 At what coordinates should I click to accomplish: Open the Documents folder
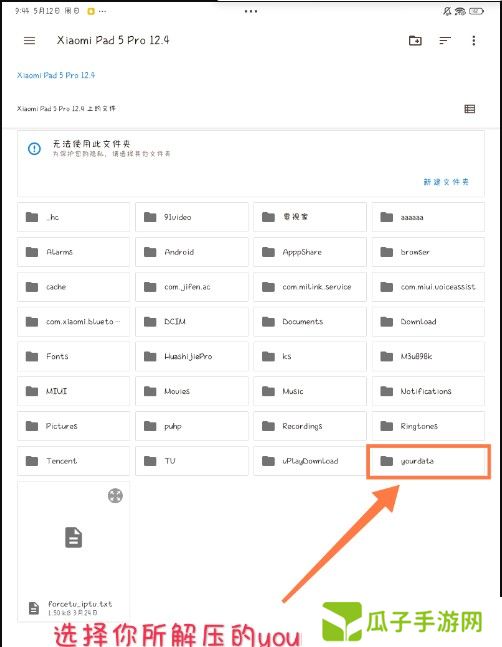[x=310, y=321]
